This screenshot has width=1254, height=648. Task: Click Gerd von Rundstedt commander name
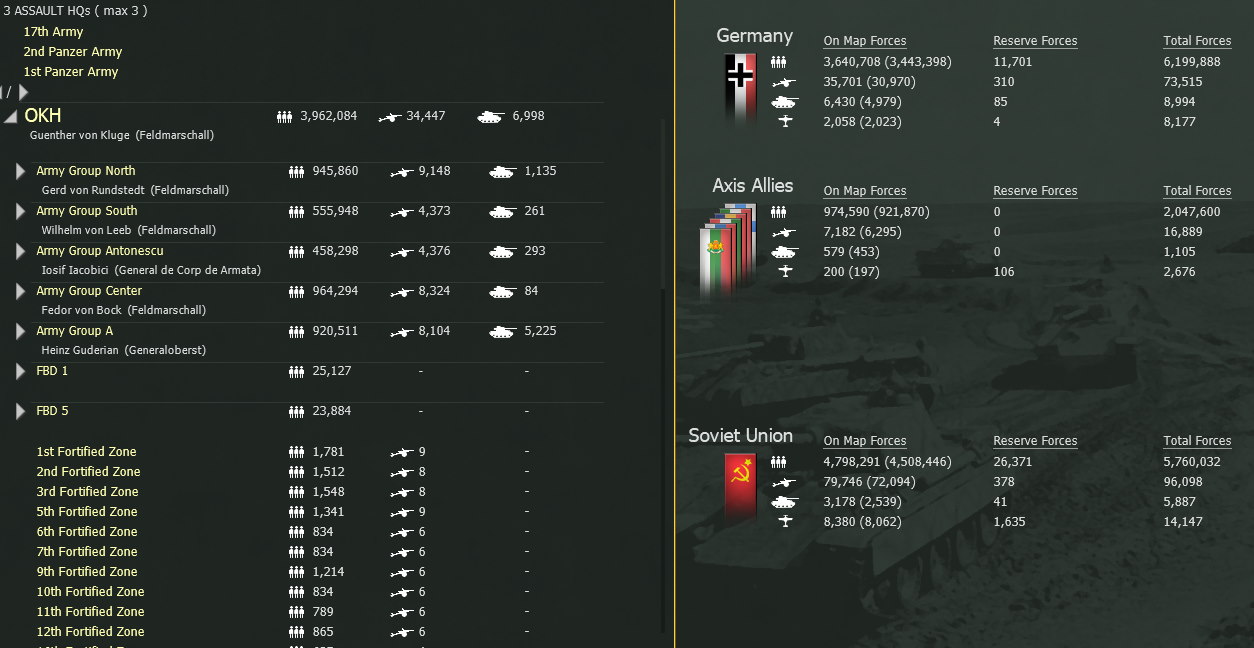coord(135,190)
